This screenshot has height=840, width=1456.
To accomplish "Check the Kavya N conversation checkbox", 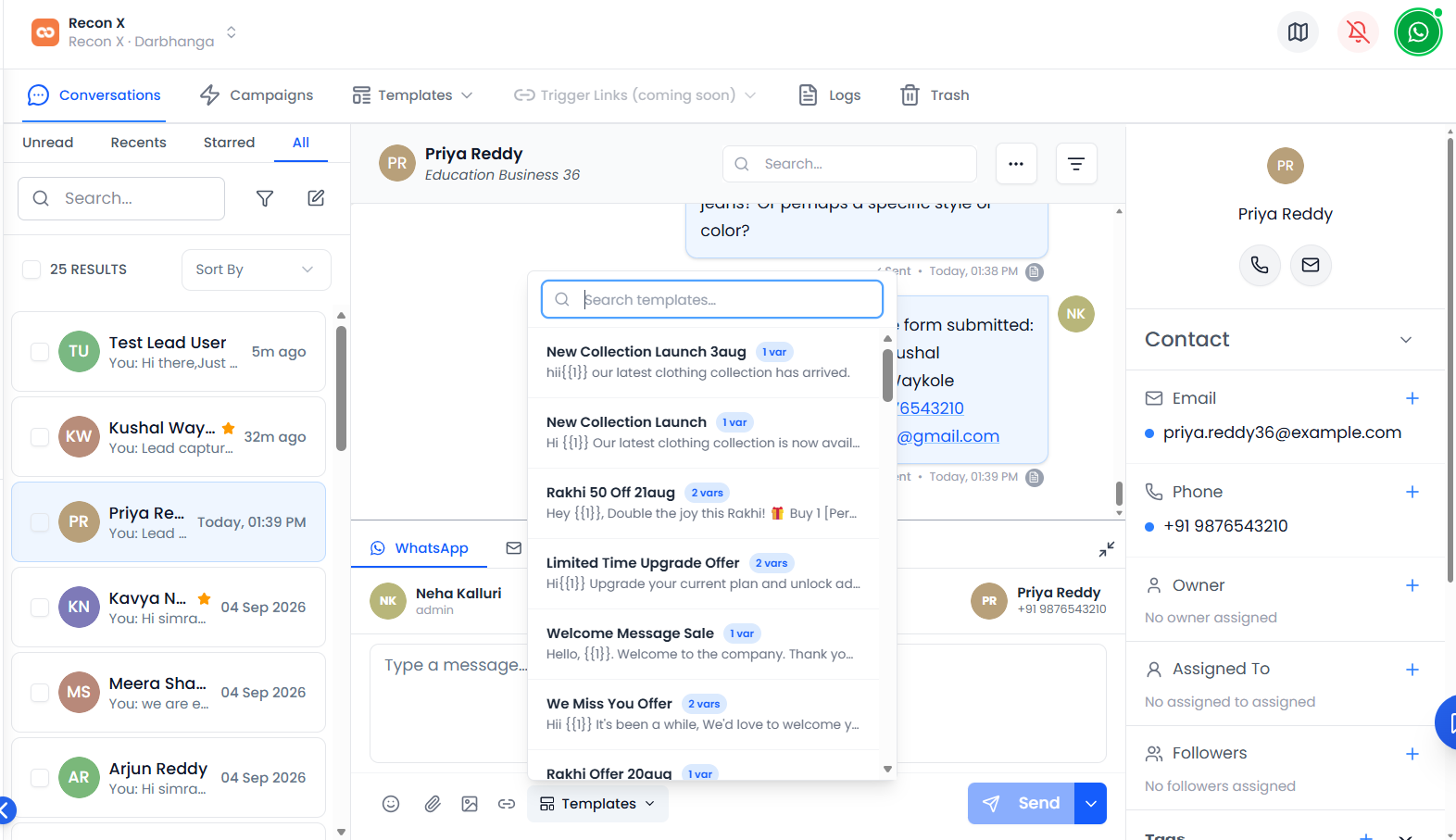I will click(40, 608).
